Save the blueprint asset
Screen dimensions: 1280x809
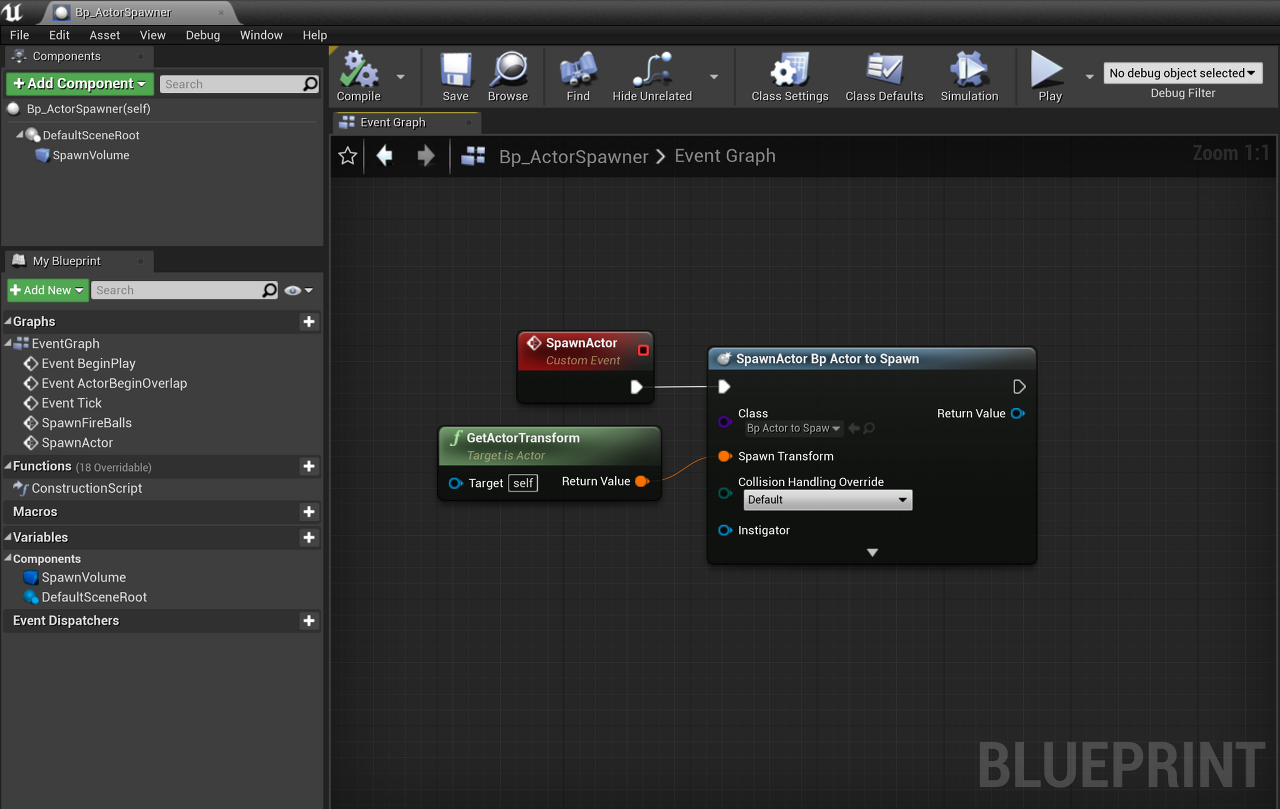tap(456, 77)
